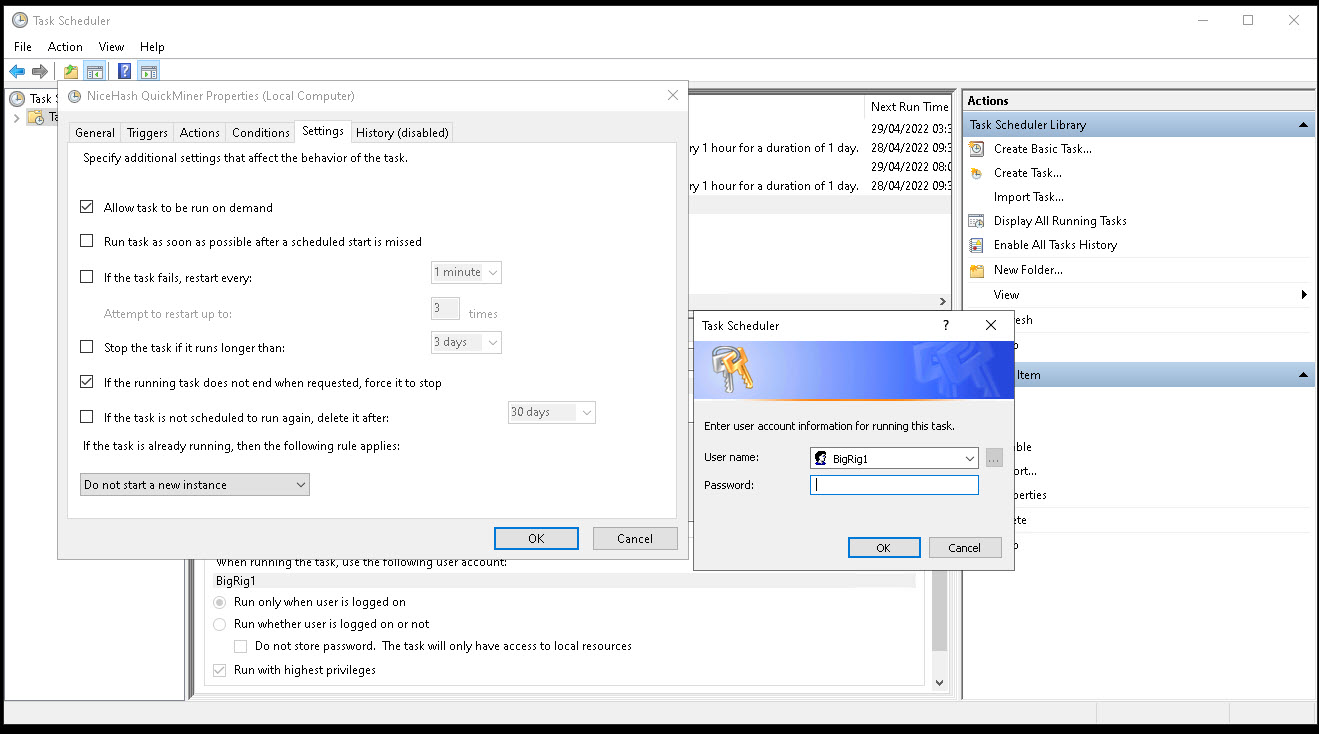Select the Create Task icon
Screen dimensions: 1319x734
[x=975, y=172]
